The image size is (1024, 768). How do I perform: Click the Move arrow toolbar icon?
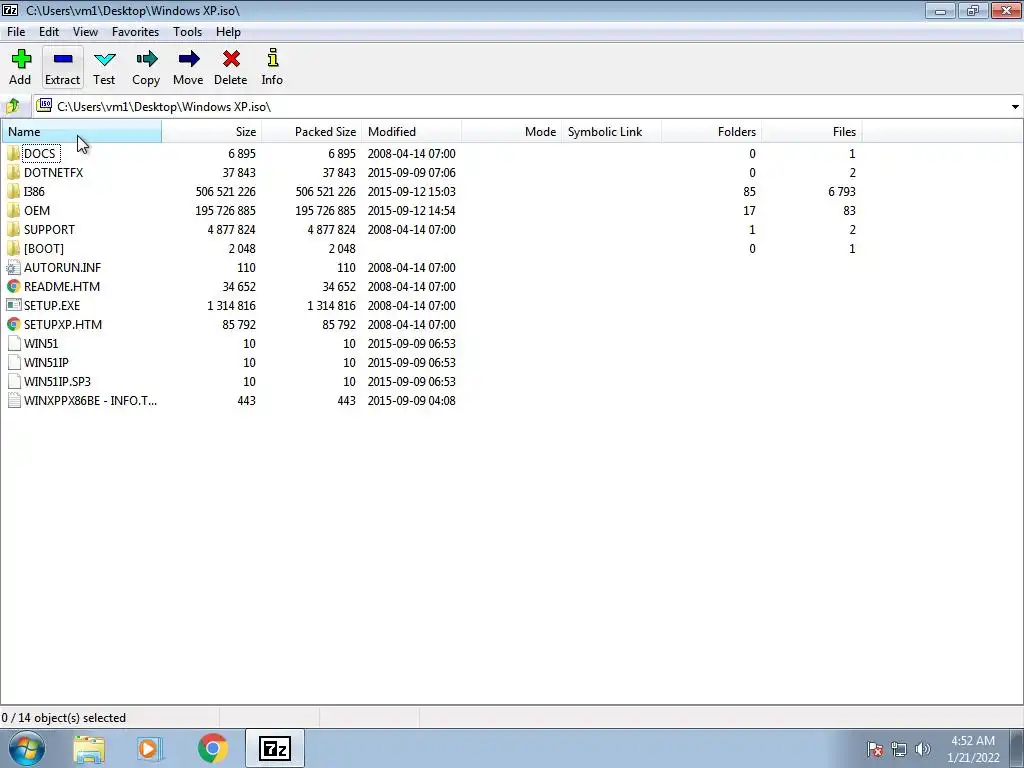point(188,59)
